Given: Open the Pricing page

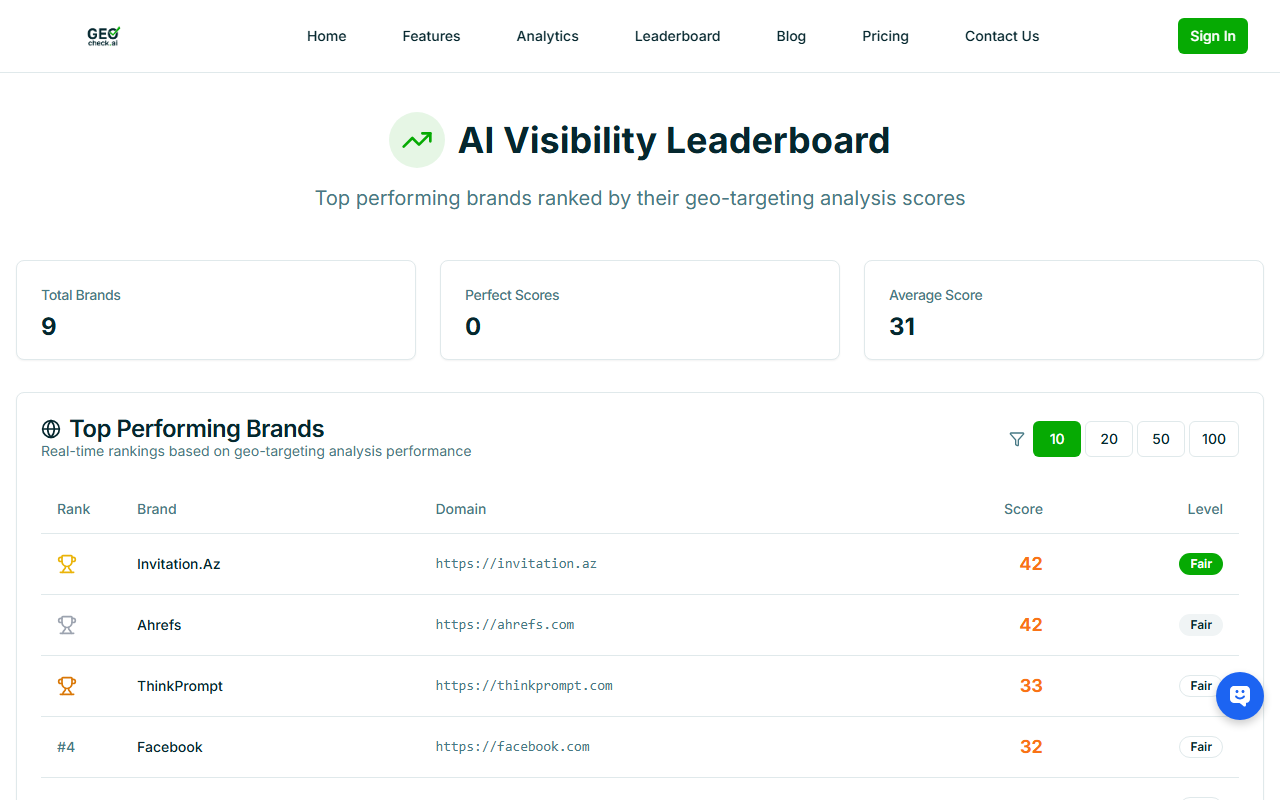Looking at the screenshot, I should pyautogui.click(x=886, y=36).
